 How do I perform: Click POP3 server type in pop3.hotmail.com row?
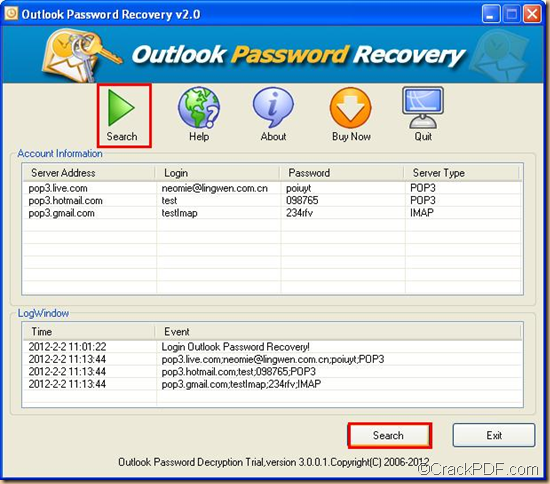pyautogui.click(x=423, y=200)
